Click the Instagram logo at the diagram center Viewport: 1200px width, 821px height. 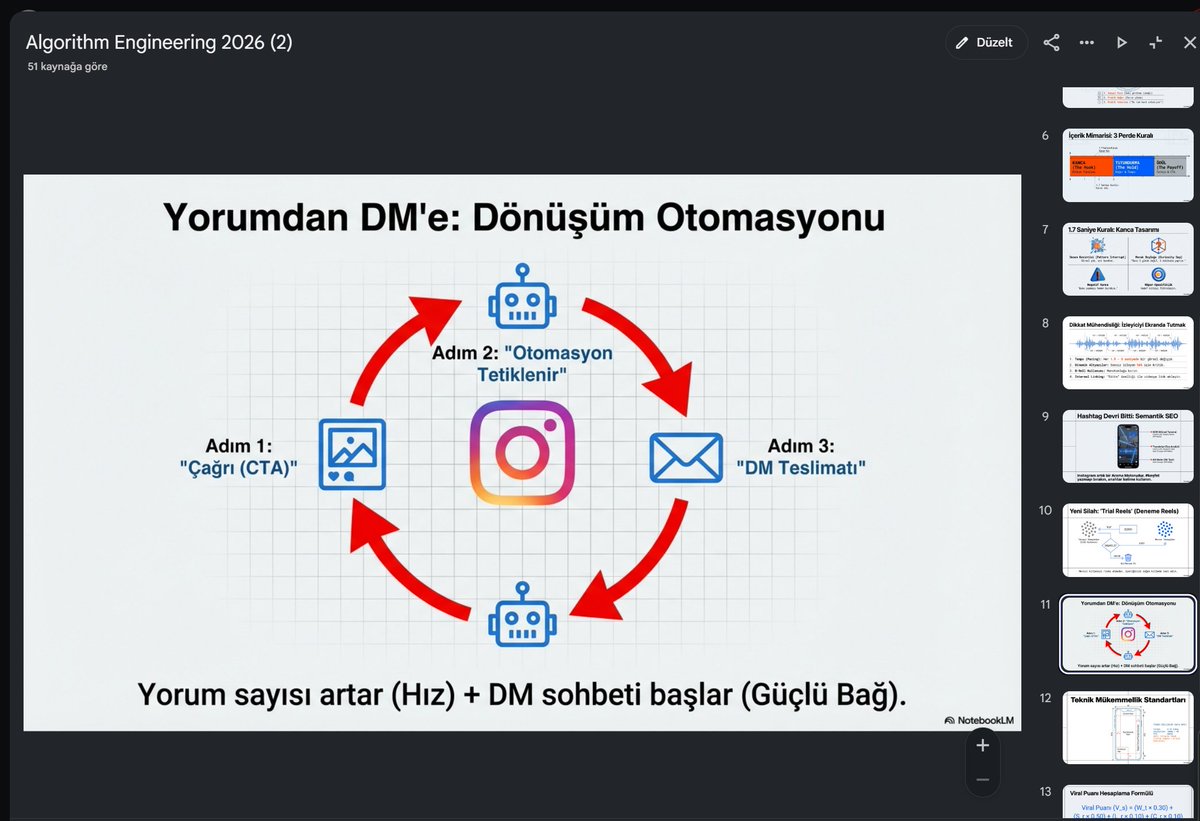tap(522, 452)
